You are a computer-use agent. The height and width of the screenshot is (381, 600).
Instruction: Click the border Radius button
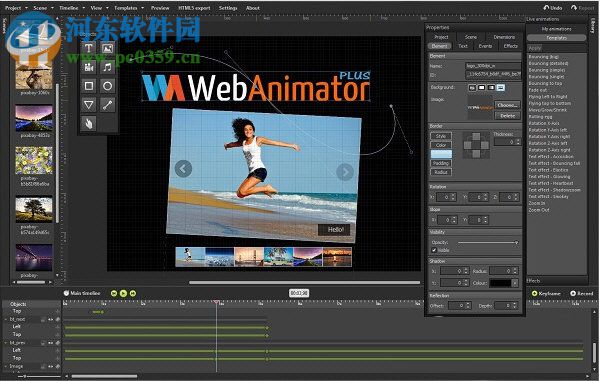coord(441,172)
